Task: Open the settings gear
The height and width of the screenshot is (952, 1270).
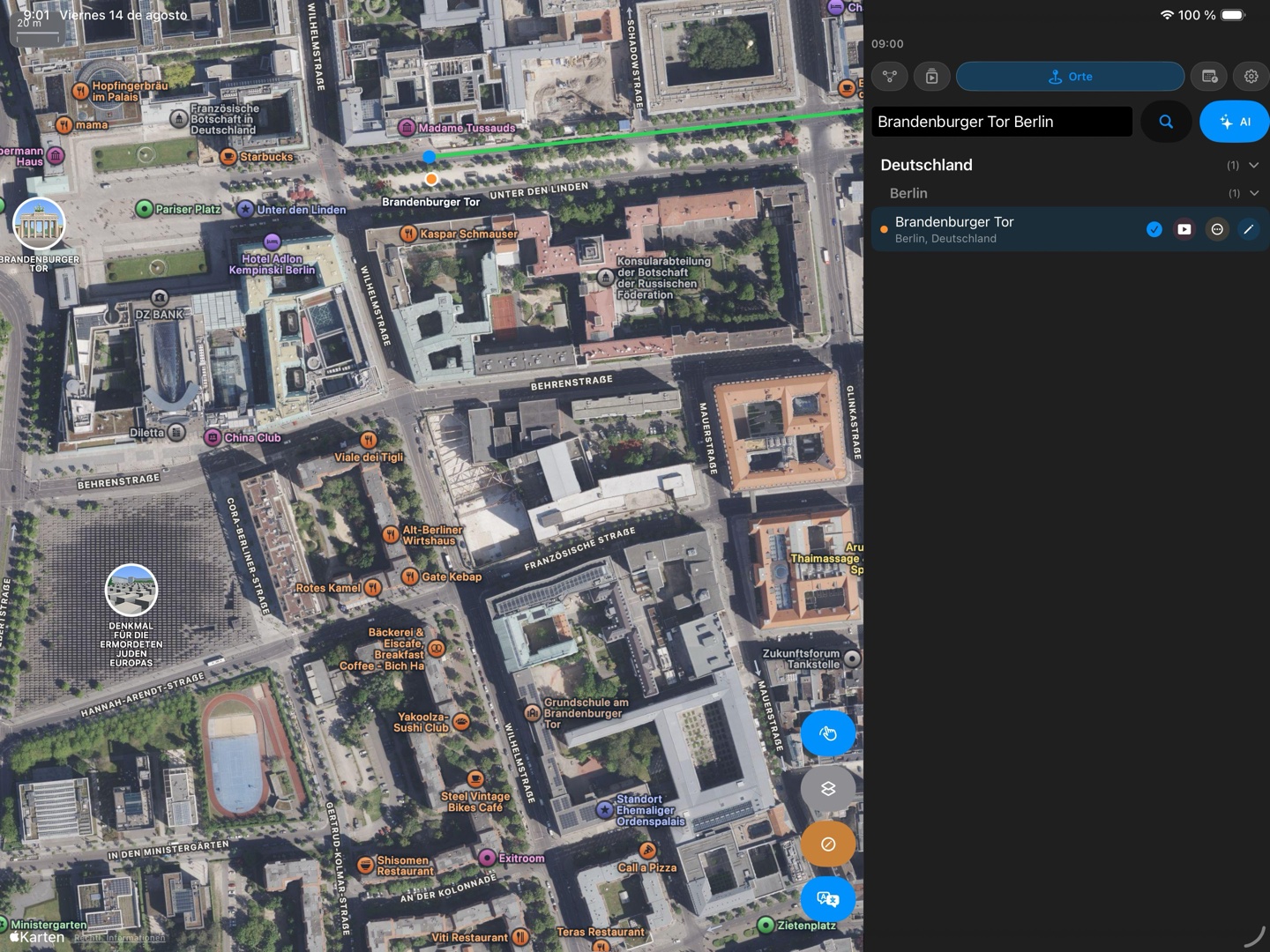Action: pos(1251,77)
